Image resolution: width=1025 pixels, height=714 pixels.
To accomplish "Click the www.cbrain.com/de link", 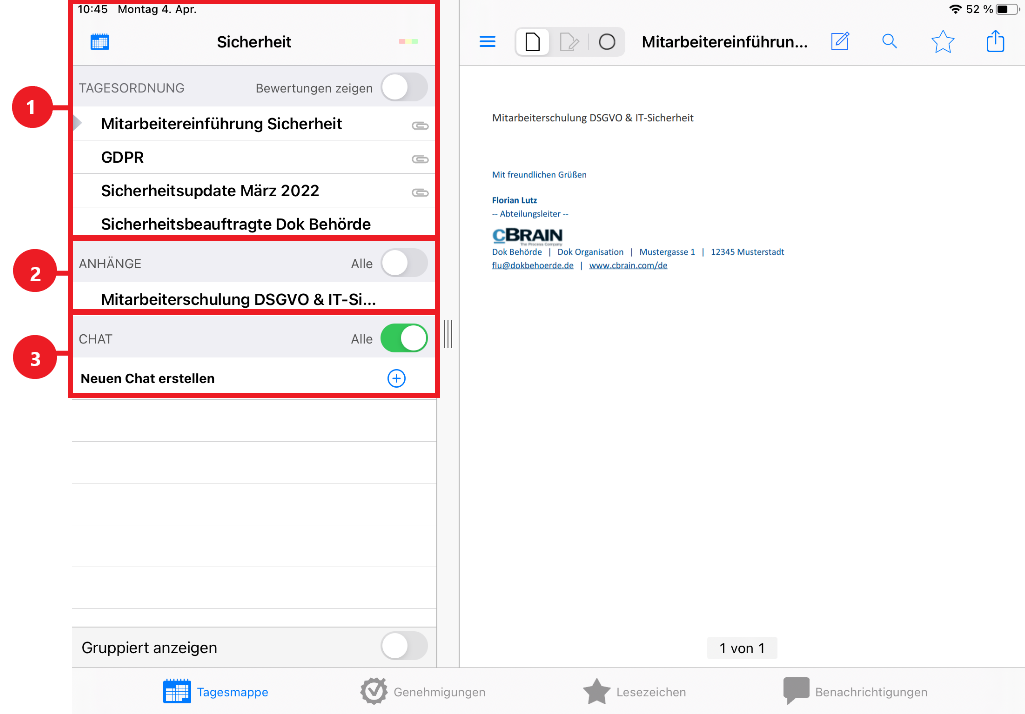I will [628, 265].
